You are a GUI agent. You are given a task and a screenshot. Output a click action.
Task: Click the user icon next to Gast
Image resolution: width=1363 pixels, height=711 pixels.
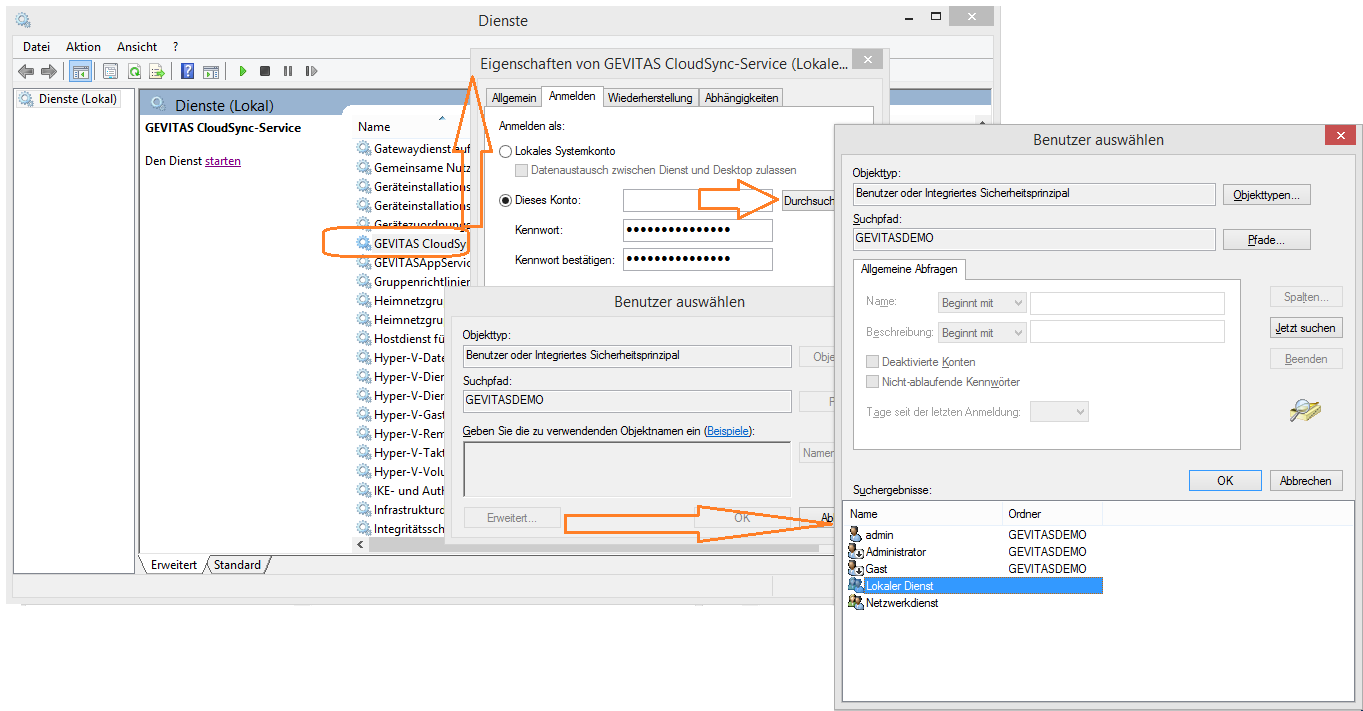[x=856, y=569]
